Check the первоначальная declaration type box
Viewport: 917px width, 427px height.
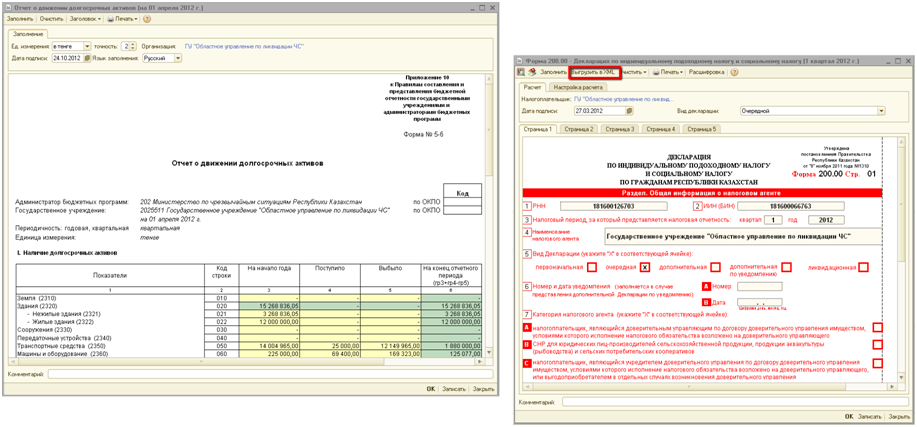[x=592, y=267]
